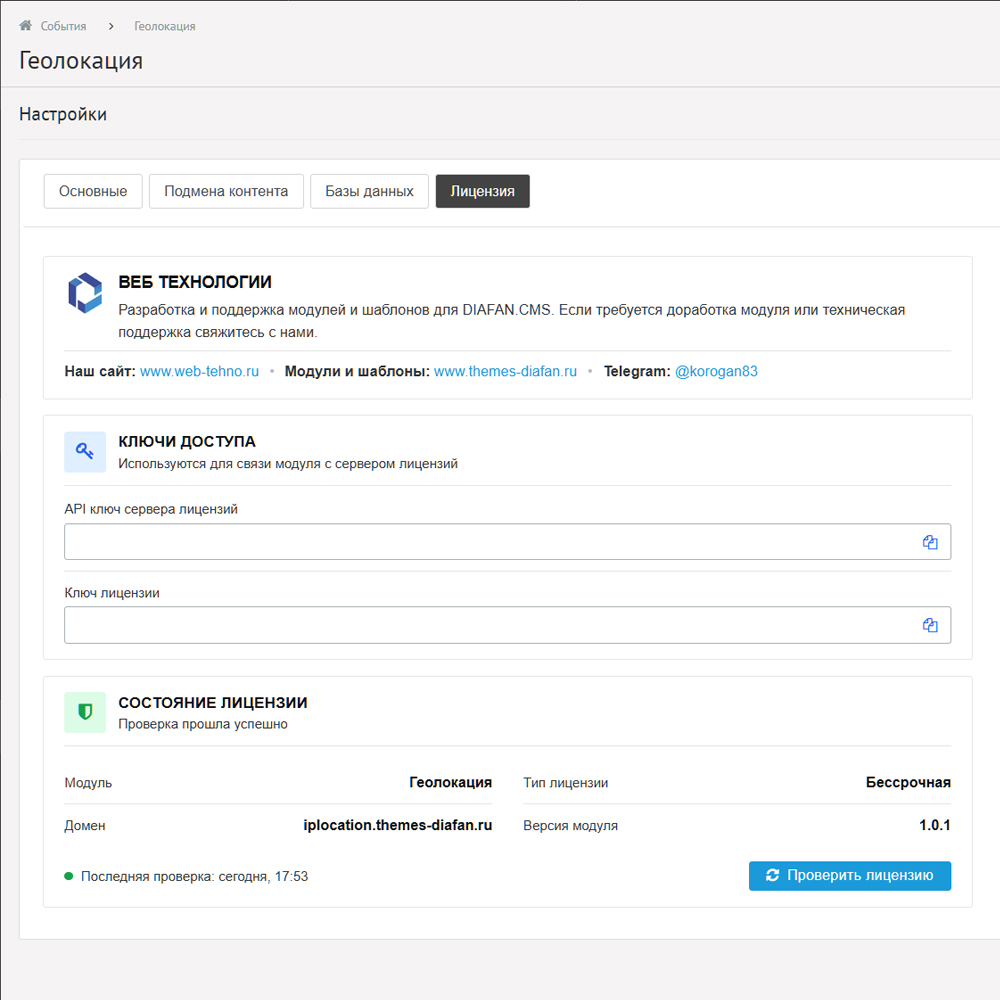Focus the API ключ сервера лицензий field

[x=490, y=542]
